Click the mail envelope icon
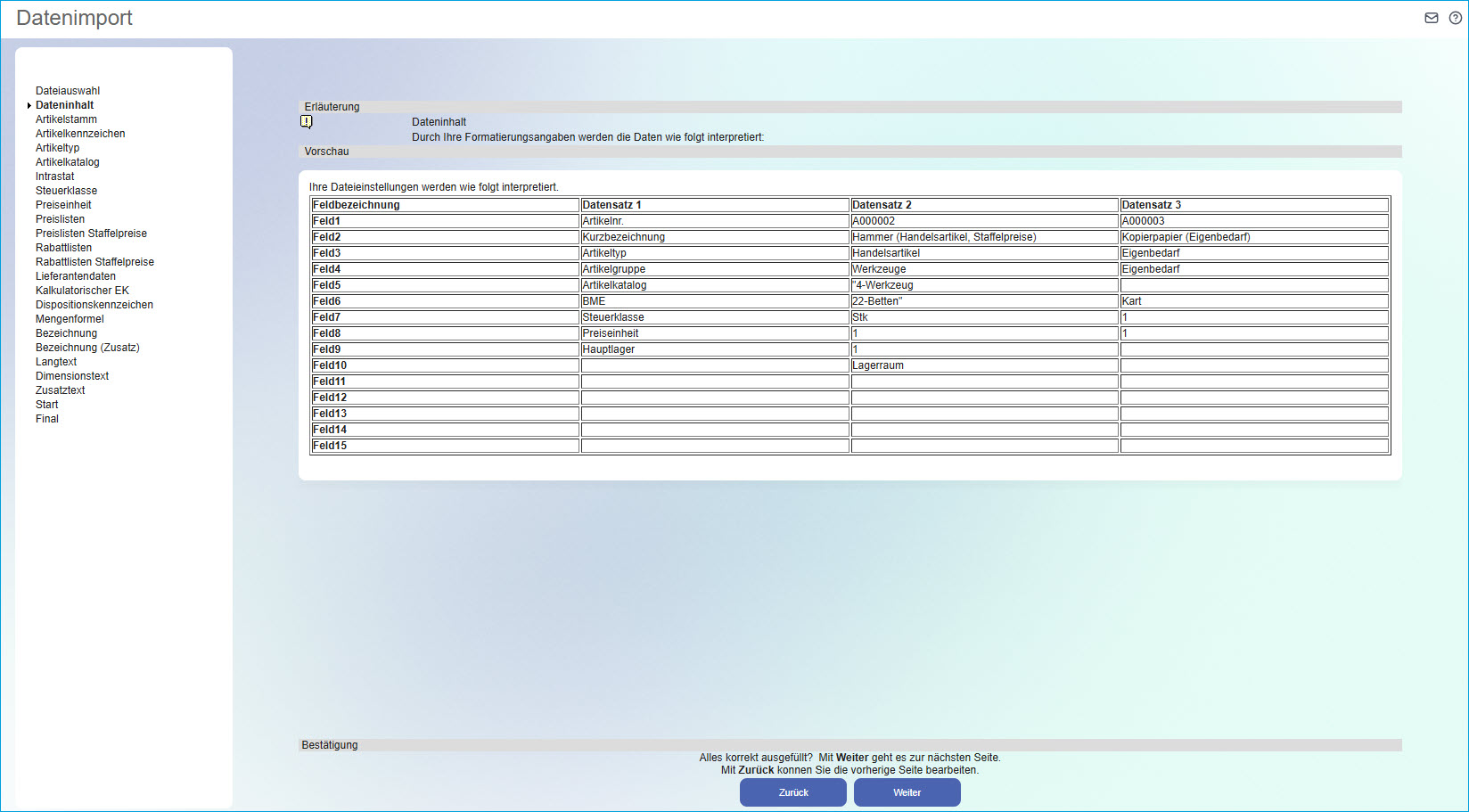Screen dimensions: 1469x812 point(1431,18)
